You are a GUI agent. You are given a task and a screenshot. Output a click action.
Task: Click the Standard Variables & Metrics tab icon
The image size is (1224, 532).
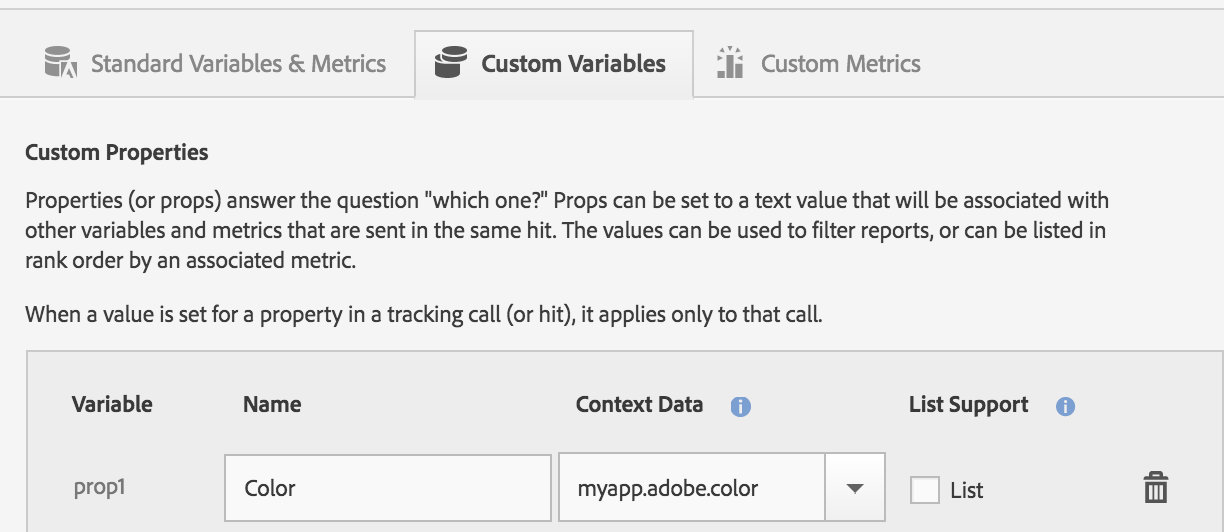(x=61, y=64)
